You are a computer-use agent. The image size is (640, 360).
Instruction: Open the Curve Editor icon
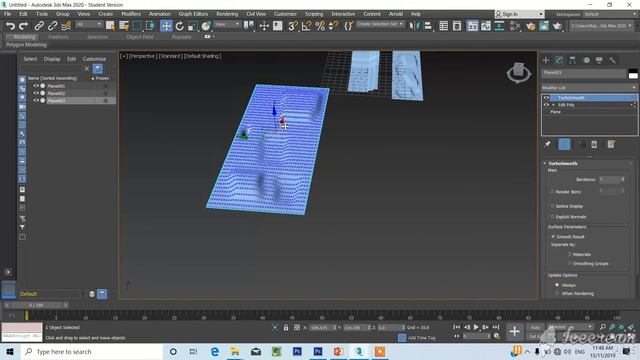point(486,26)
